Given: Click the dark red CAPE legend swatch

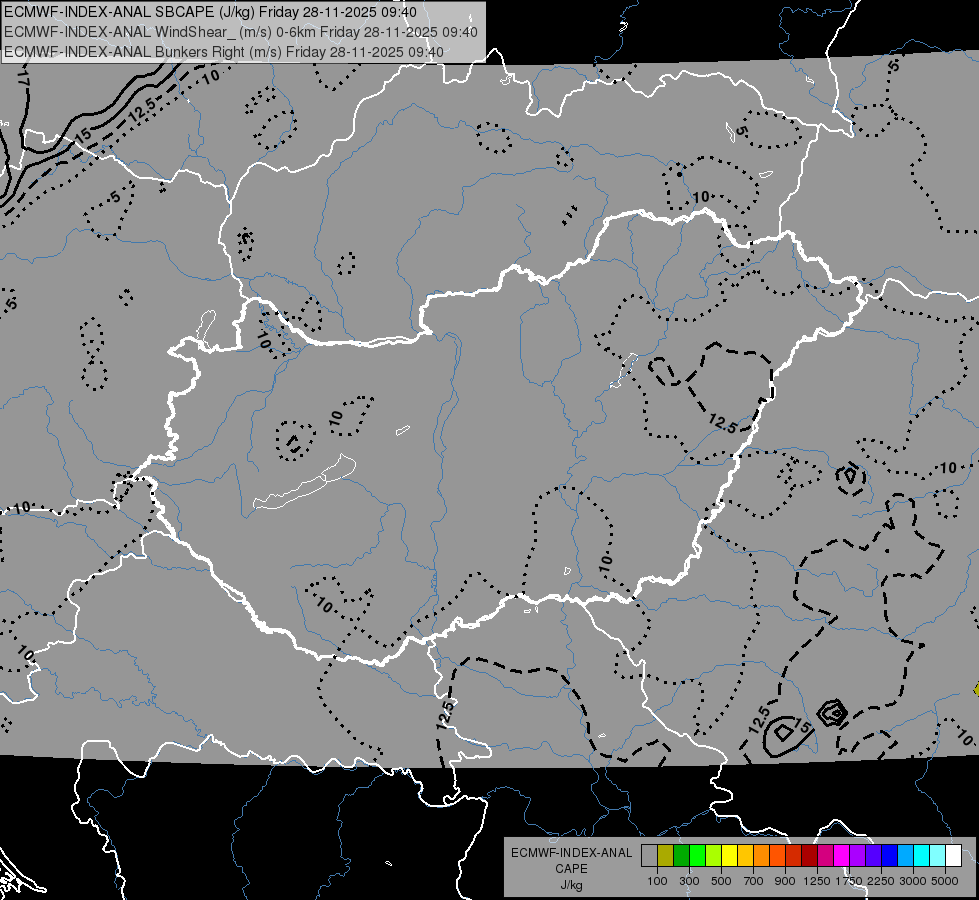Looking at the screenshot, I should click(x=809, y=856).
